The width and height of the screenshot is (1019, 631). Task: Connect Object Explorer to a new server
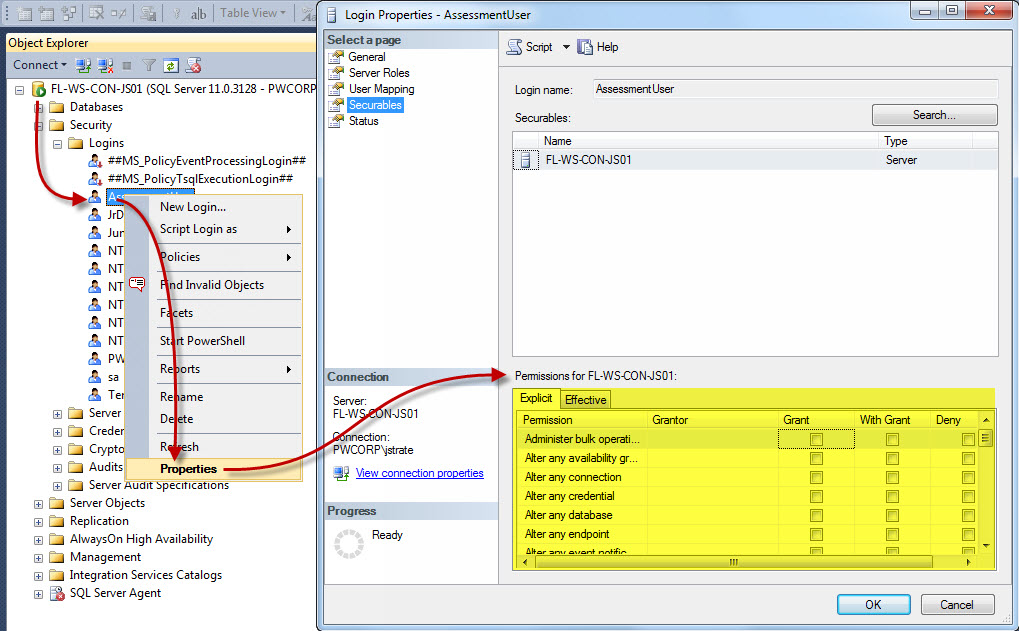[x=83, y=64]
